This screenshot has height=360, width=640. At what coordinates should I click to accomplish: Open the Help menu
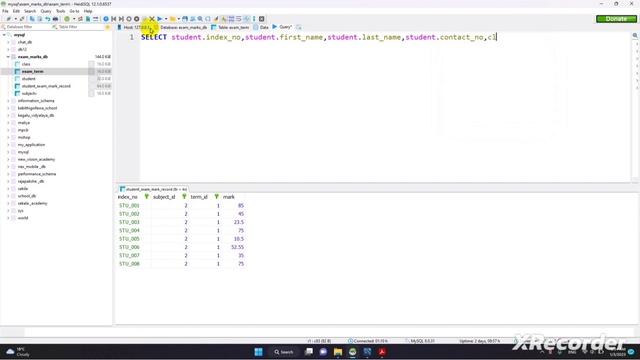pyautogui.click(x=88, y=11)
